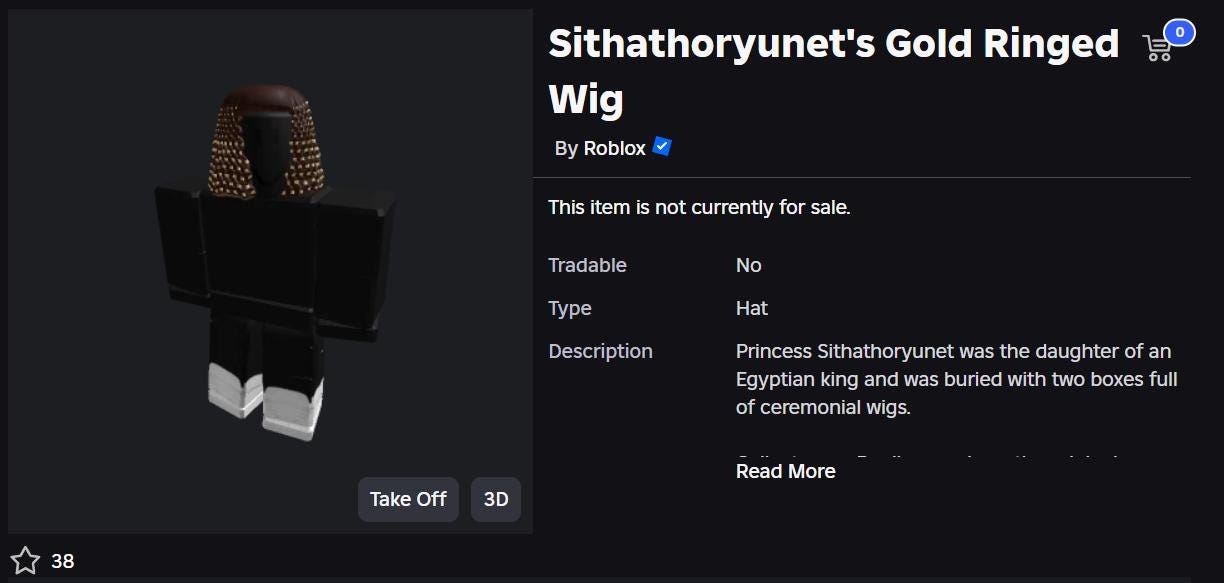The height and width of the screenshot is (583, 1224).
Task: Toggle the 3D view button
Action: click(496, 499)
